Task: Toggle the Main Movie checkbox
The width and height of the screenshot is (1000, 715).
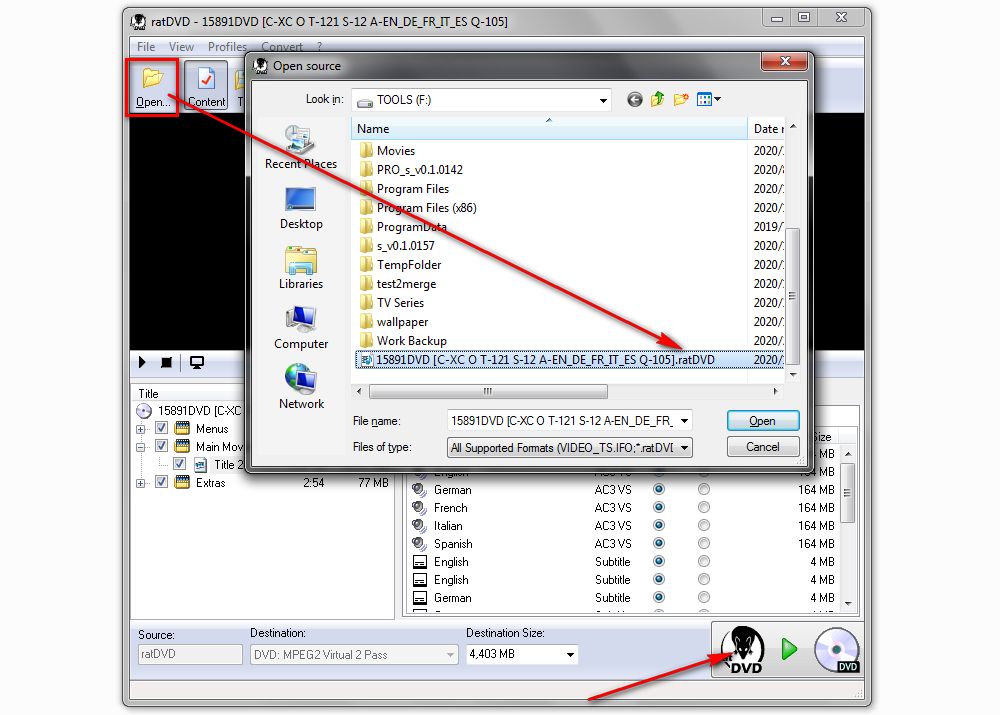Action: 161,446
